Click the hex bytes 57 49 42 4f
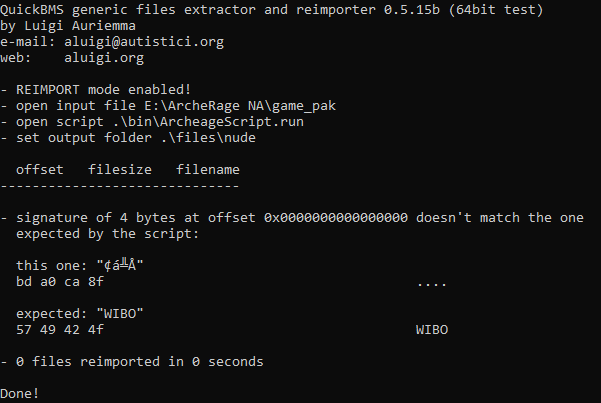Screen dimensions: 601x403 (60, 329)
